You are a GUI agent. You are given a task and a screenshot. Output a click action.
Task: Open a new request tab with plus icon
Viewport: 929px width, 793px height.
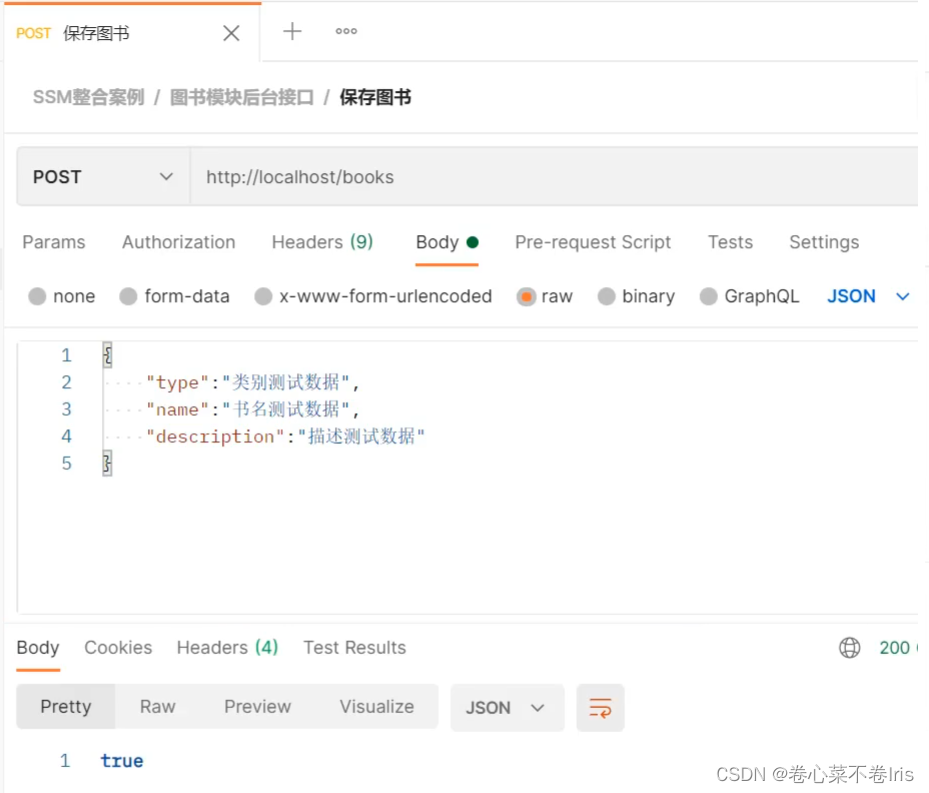[292, 31]
